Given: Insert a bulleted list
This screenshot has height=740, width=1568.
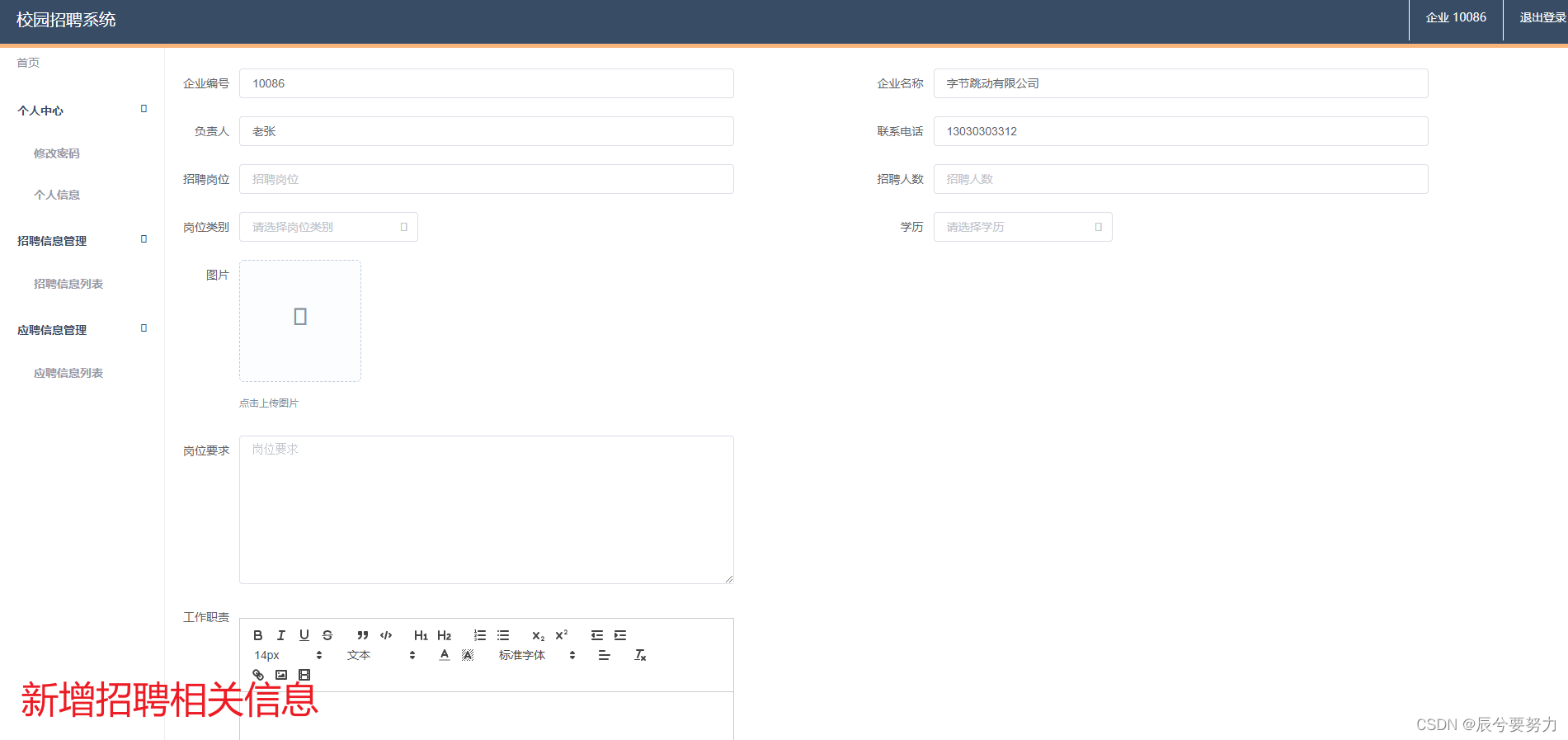Looking at the screenshot, I should click(503, 635).
